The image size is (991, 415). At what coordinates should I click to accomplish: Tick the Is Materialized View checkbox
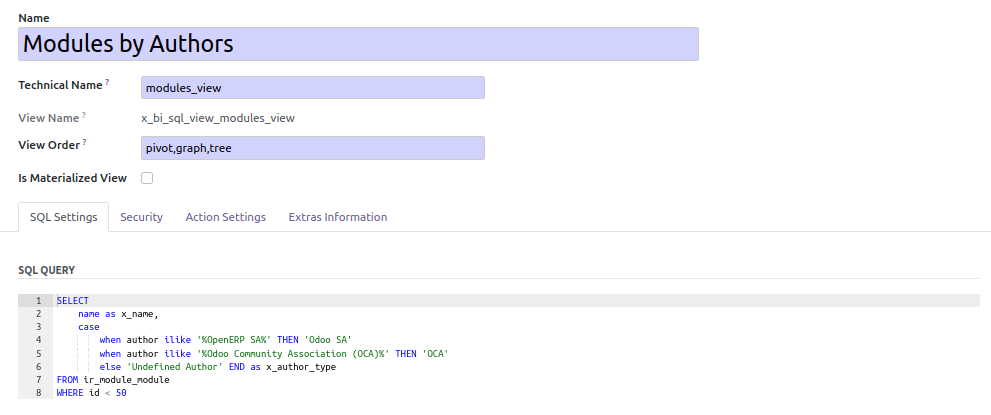[147, 178]
